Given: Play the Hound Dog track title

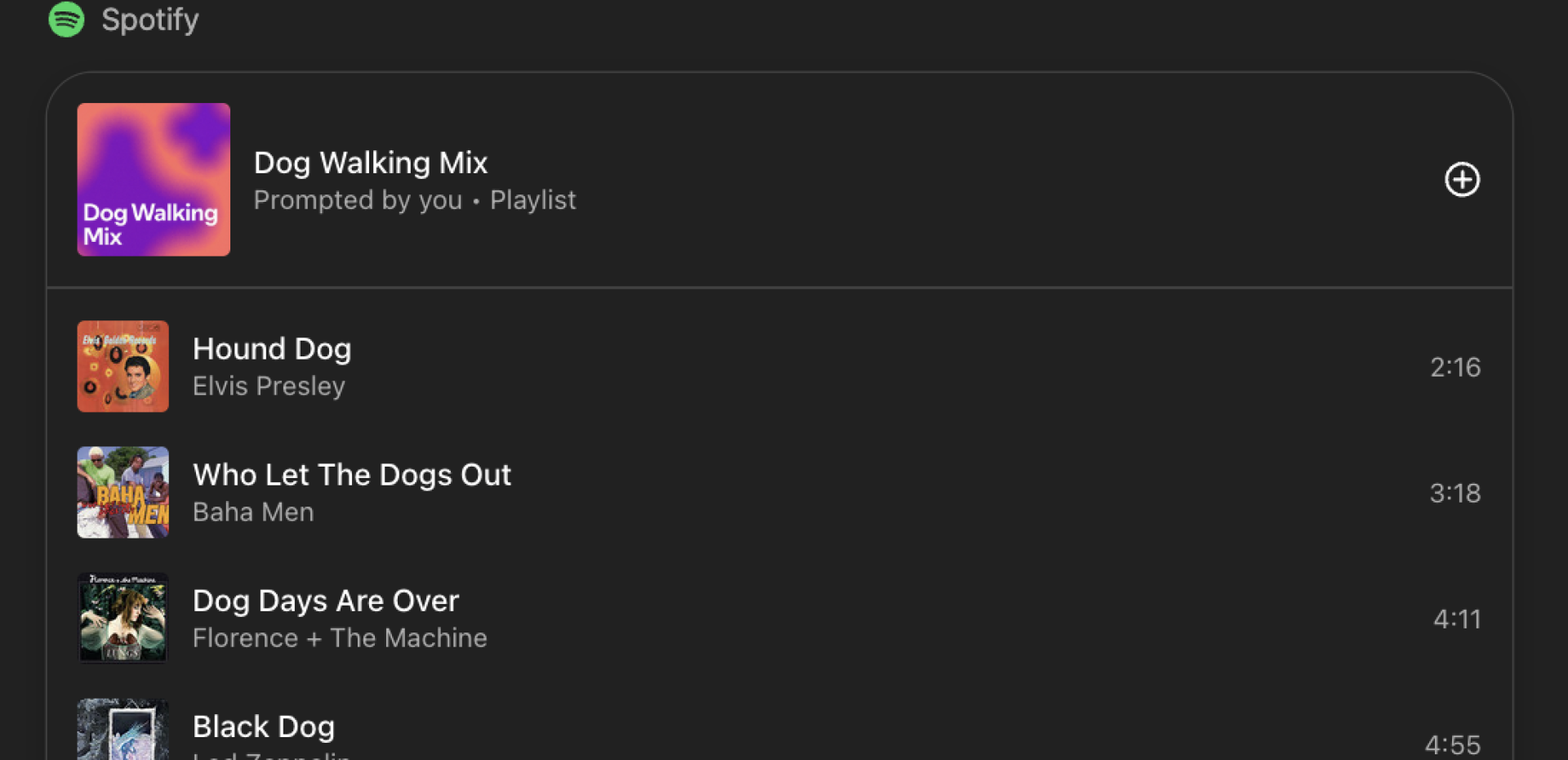Looking at the screenshot, I should click(272, 349).
